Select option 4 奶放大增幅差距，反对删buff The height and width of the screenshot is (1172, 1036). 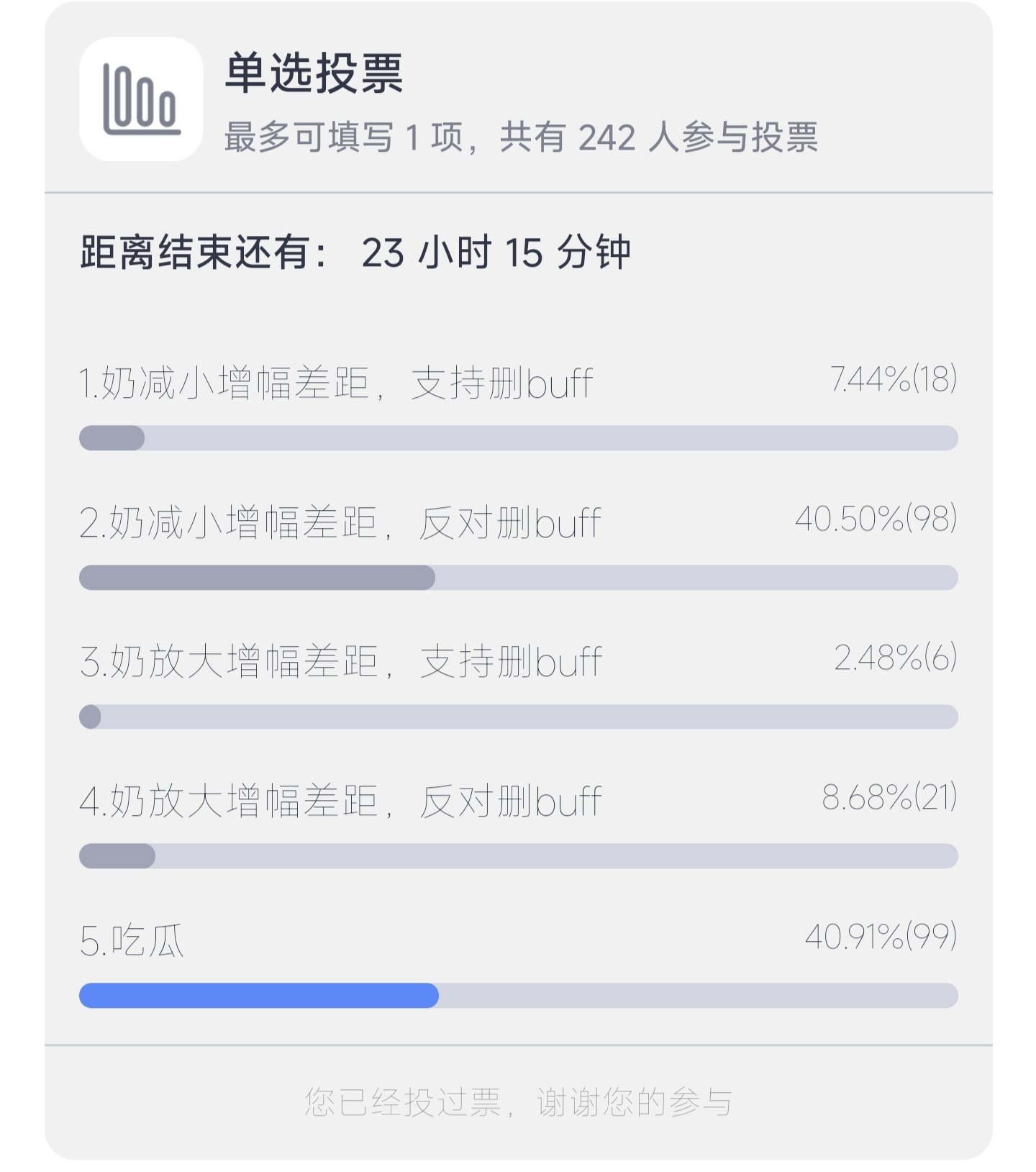coord(340,801)
